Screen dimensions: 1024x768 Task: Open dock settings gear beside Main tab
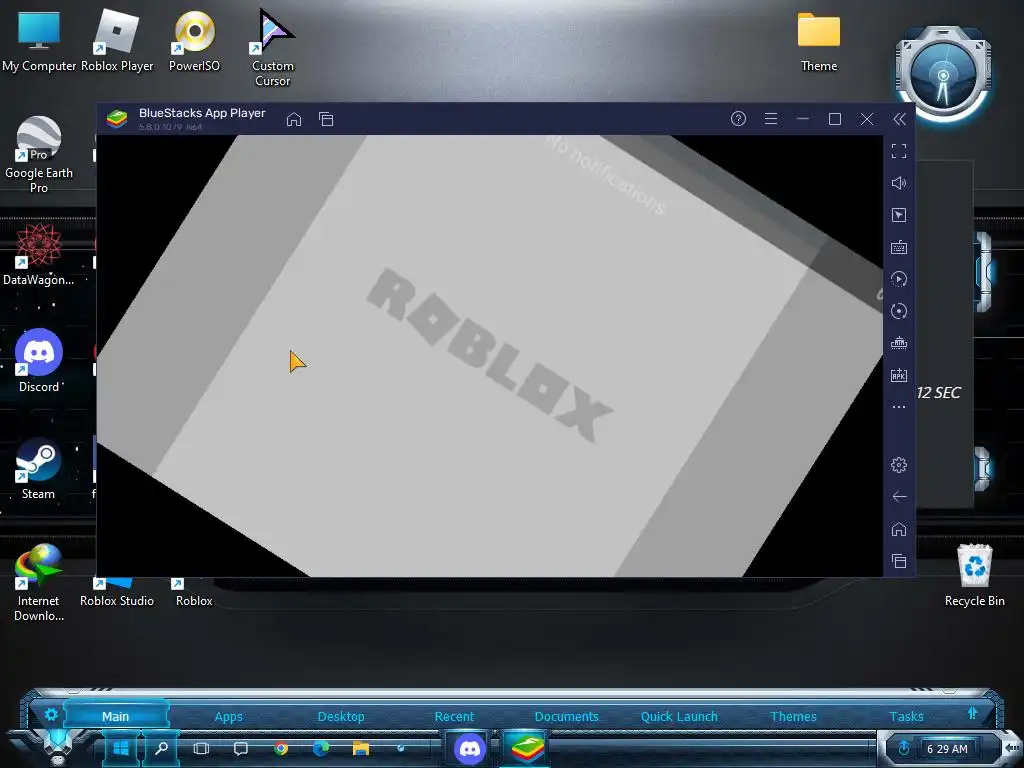coord(51,714)
